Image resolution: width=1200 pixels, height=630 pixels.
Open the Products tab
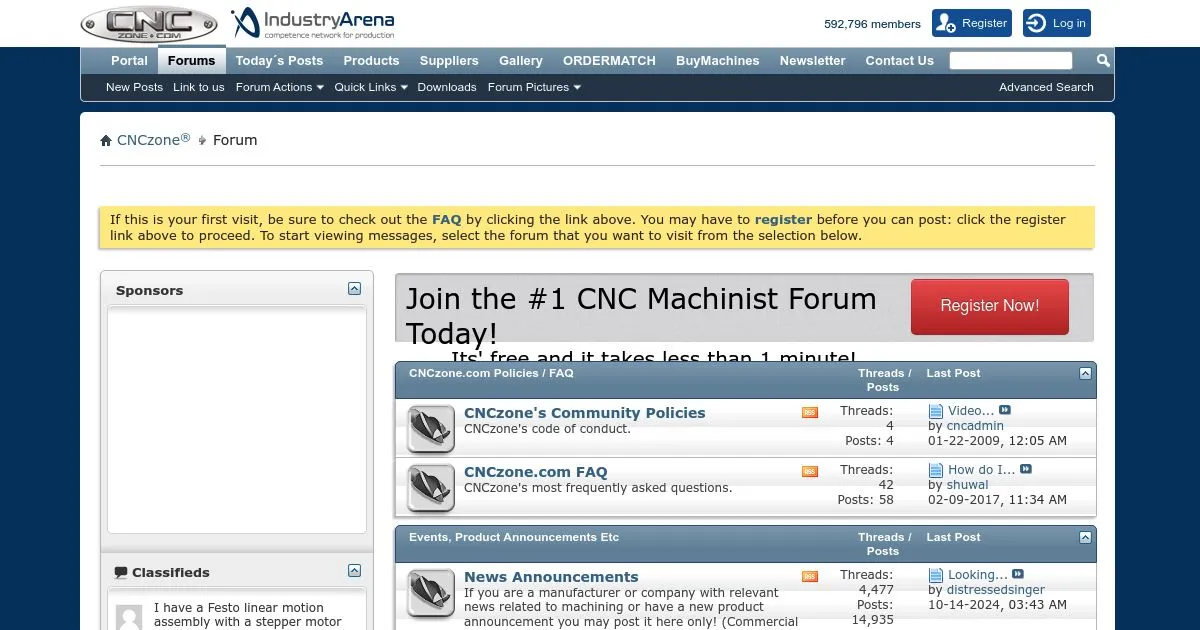(371, 61)
